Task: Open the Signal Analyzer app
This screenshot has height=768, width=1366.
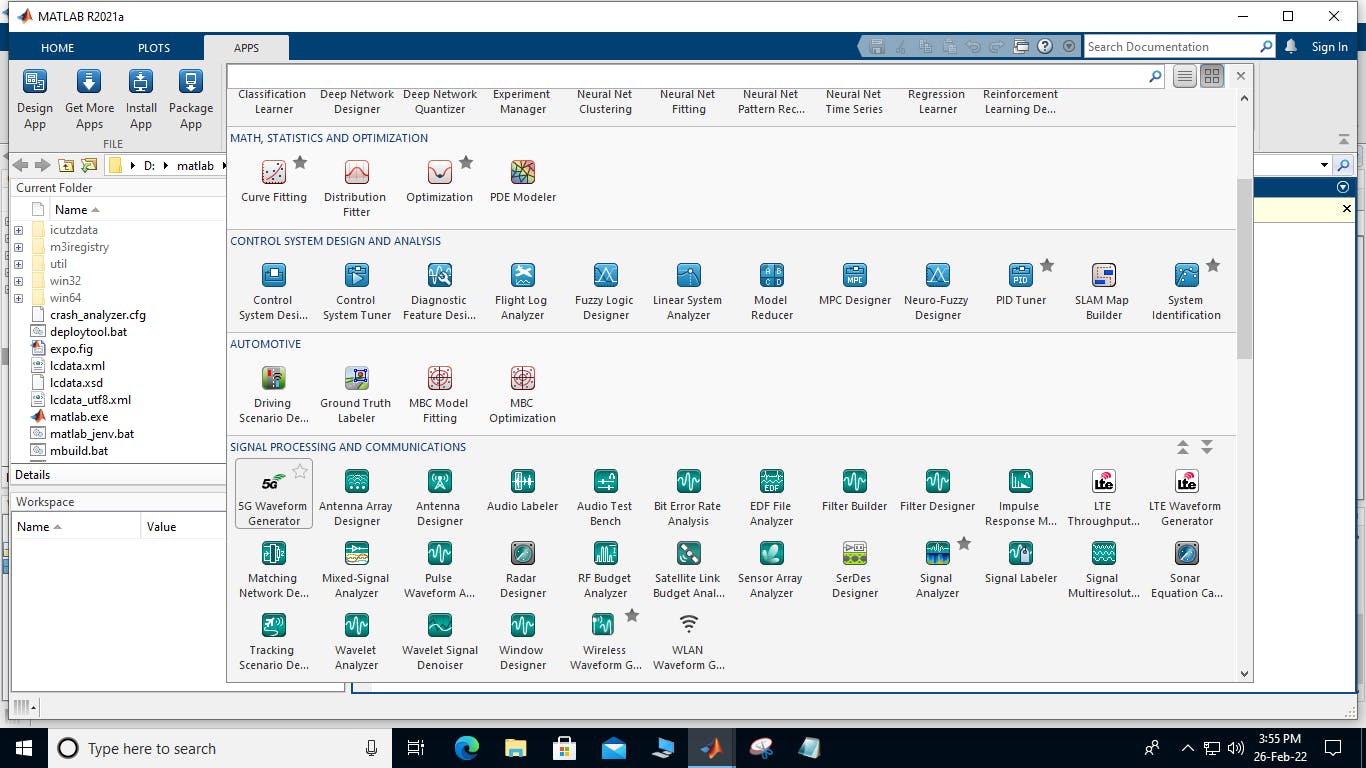Action: pos(937,568)
